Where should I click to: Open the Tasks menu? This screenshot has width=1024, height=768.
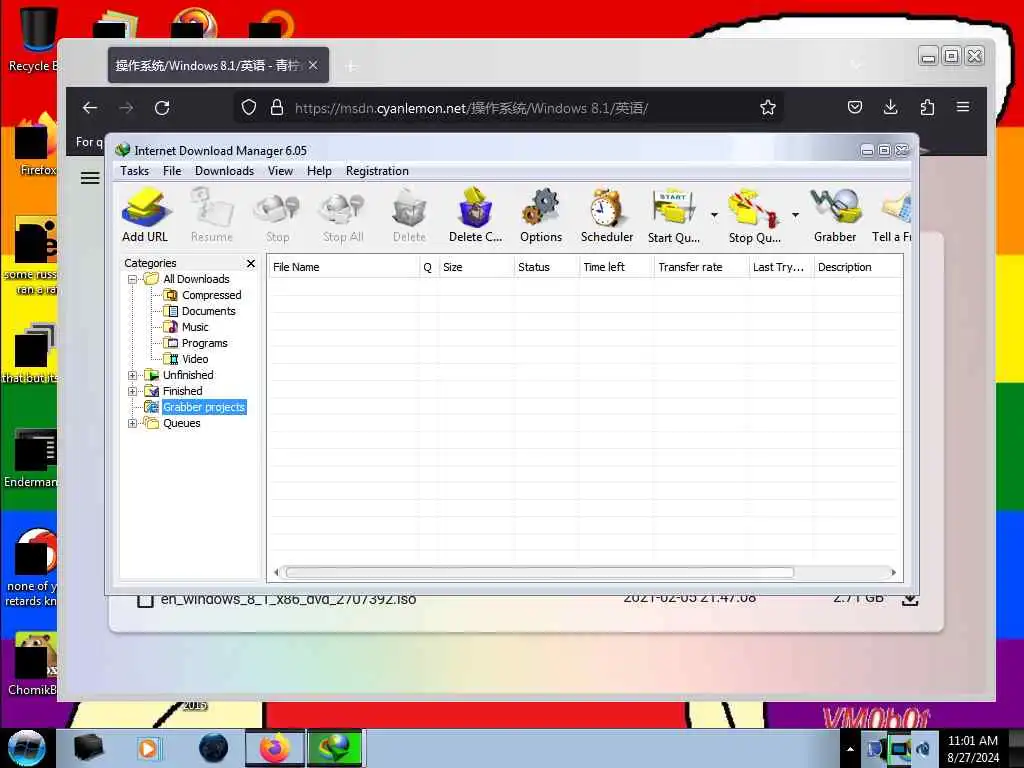[x=135, y=171]
